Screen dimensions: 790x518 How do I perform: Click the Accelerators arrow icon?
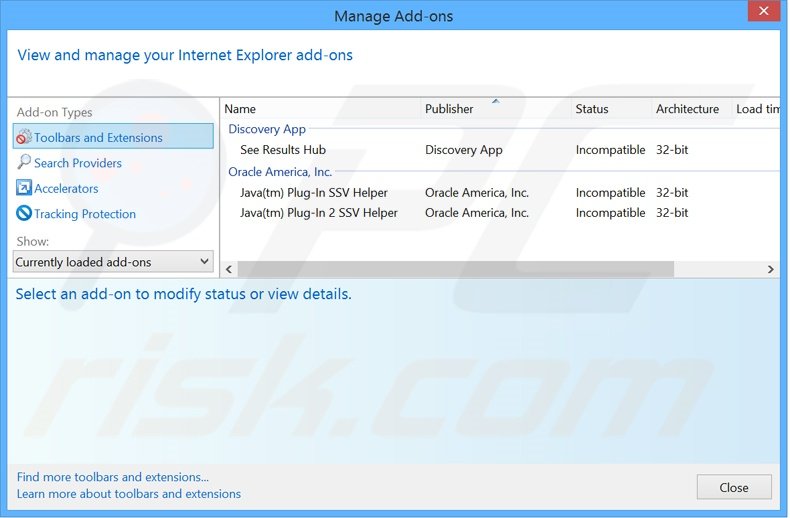tap(24, 188)
